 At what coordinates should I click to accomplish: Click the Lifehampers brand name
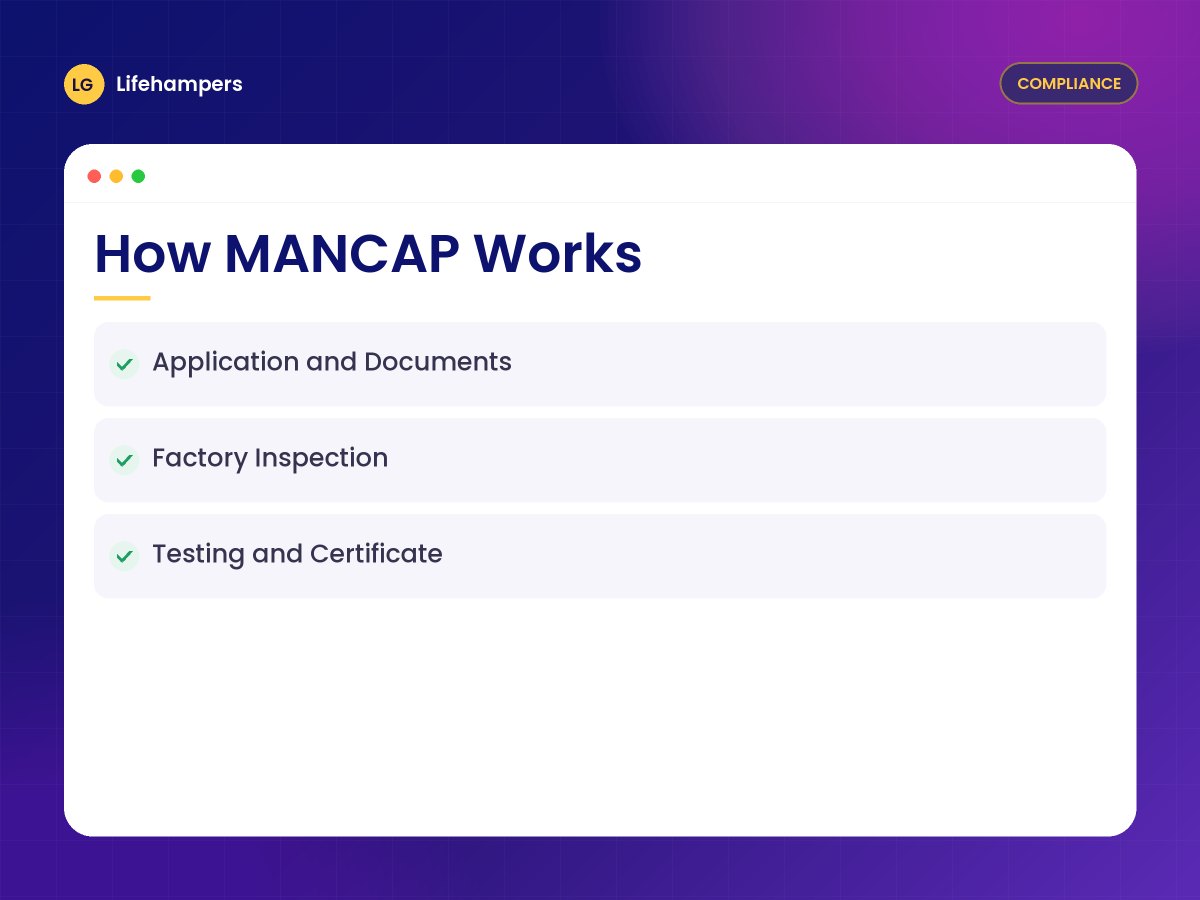click(179, 84)
